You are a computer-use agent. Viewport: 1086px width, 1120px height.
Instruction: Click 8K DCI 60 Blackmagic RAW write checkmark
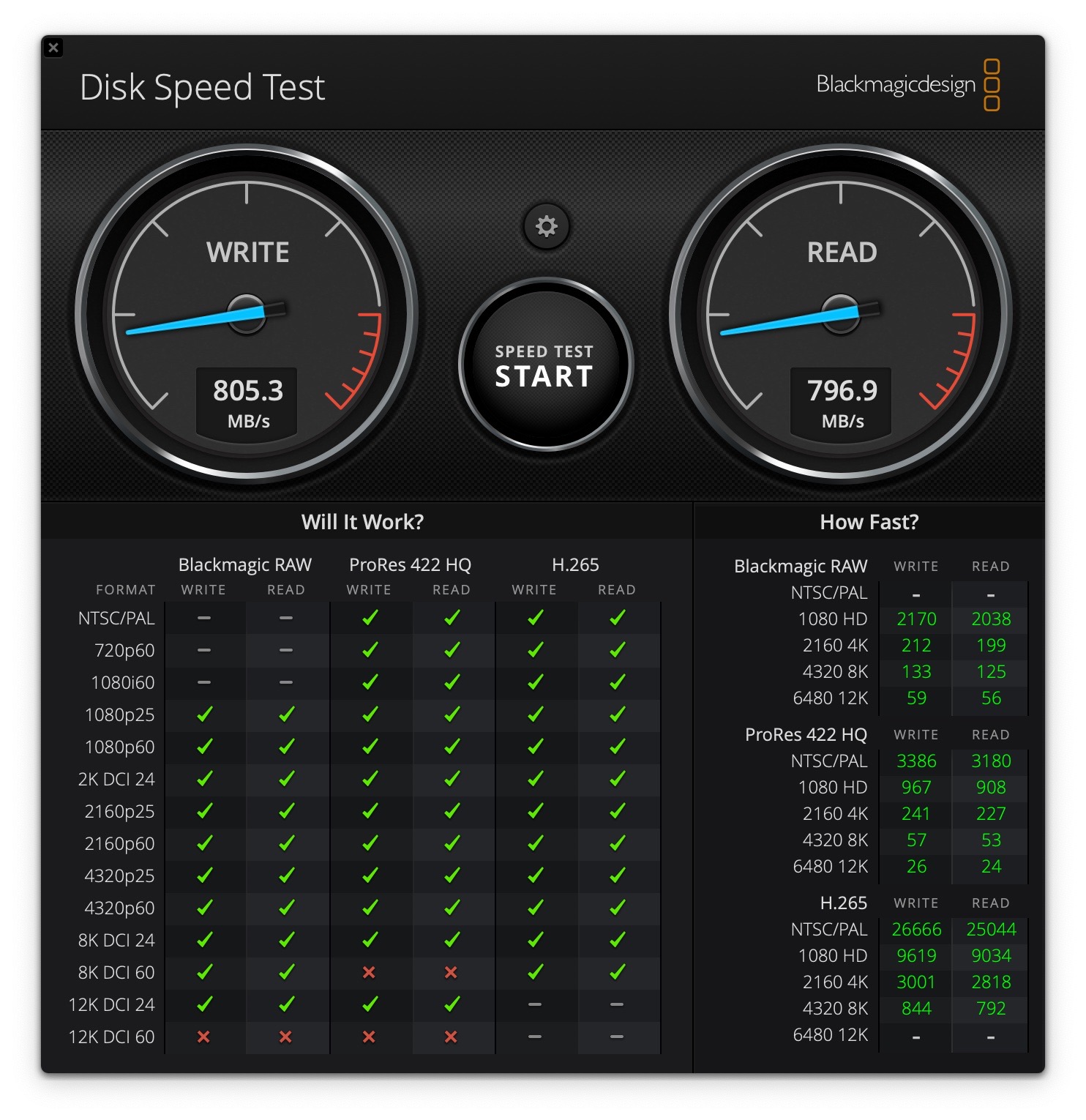tap(205, 972)
